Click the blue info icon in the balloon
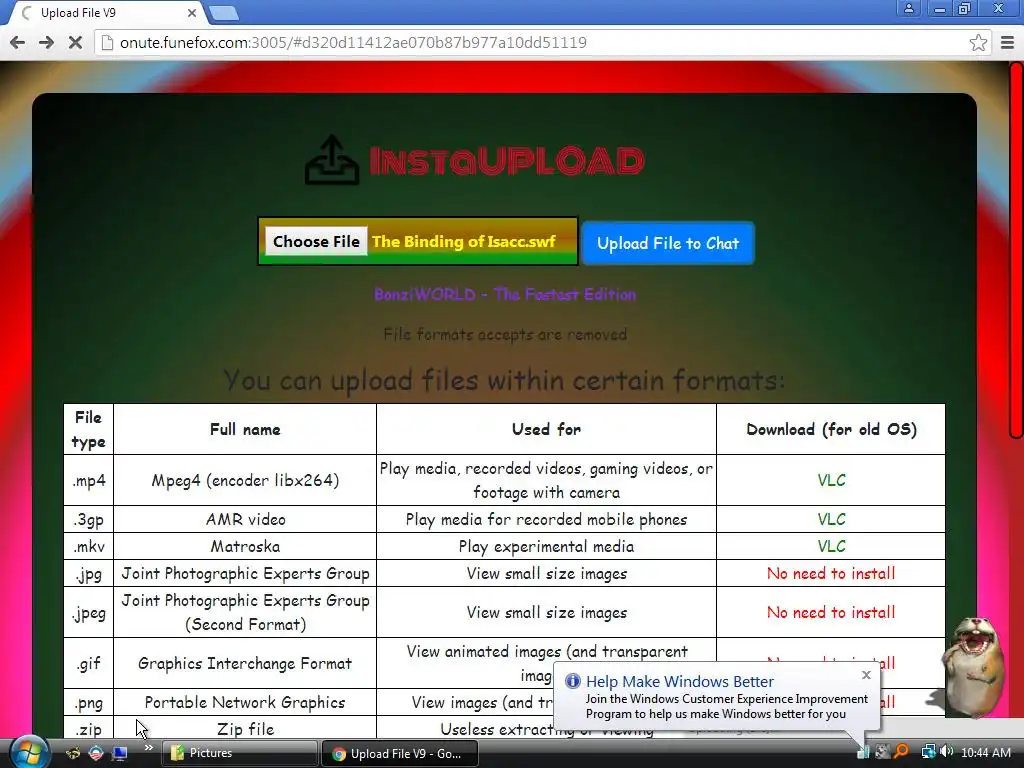Viewport: 1024px width, 768px height. click(573, 681)
